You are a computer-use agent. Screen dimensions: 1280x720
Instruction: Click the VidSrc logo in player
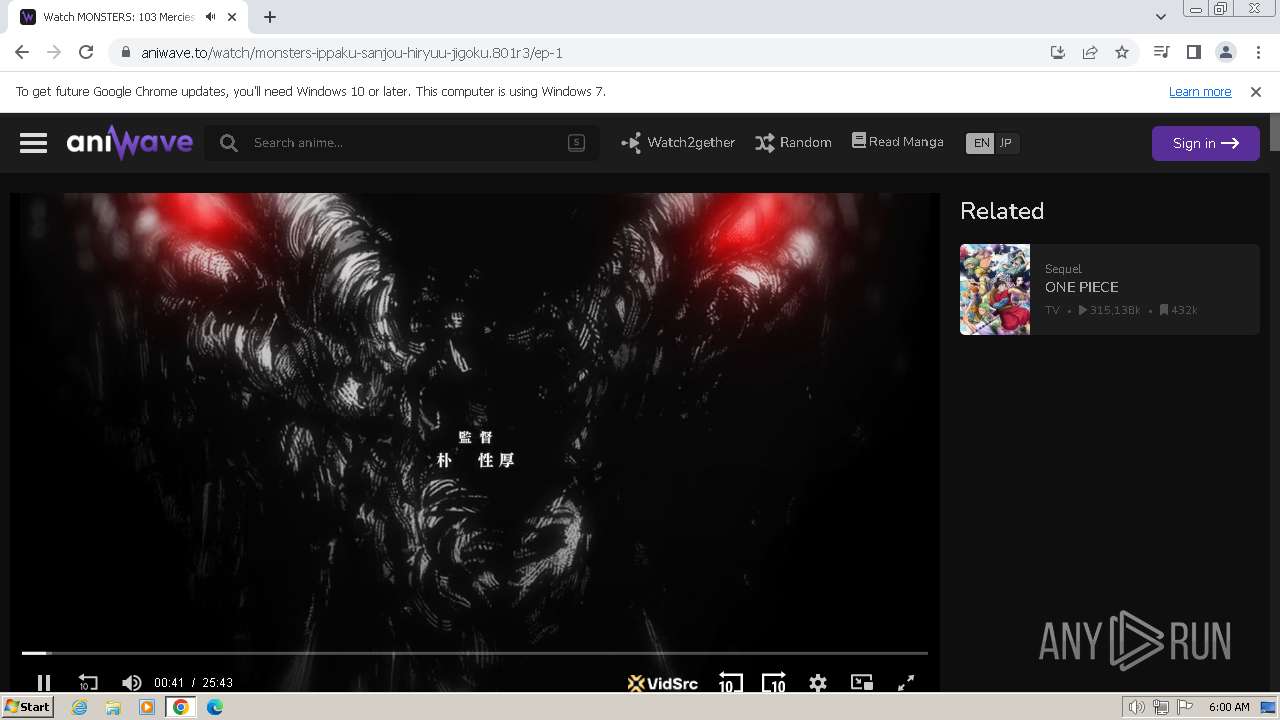click(x=663, y=683)
